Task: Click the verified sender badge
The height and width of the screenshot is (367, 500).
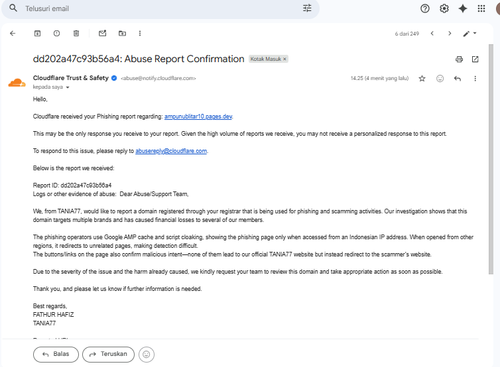Action: point(114,78)
